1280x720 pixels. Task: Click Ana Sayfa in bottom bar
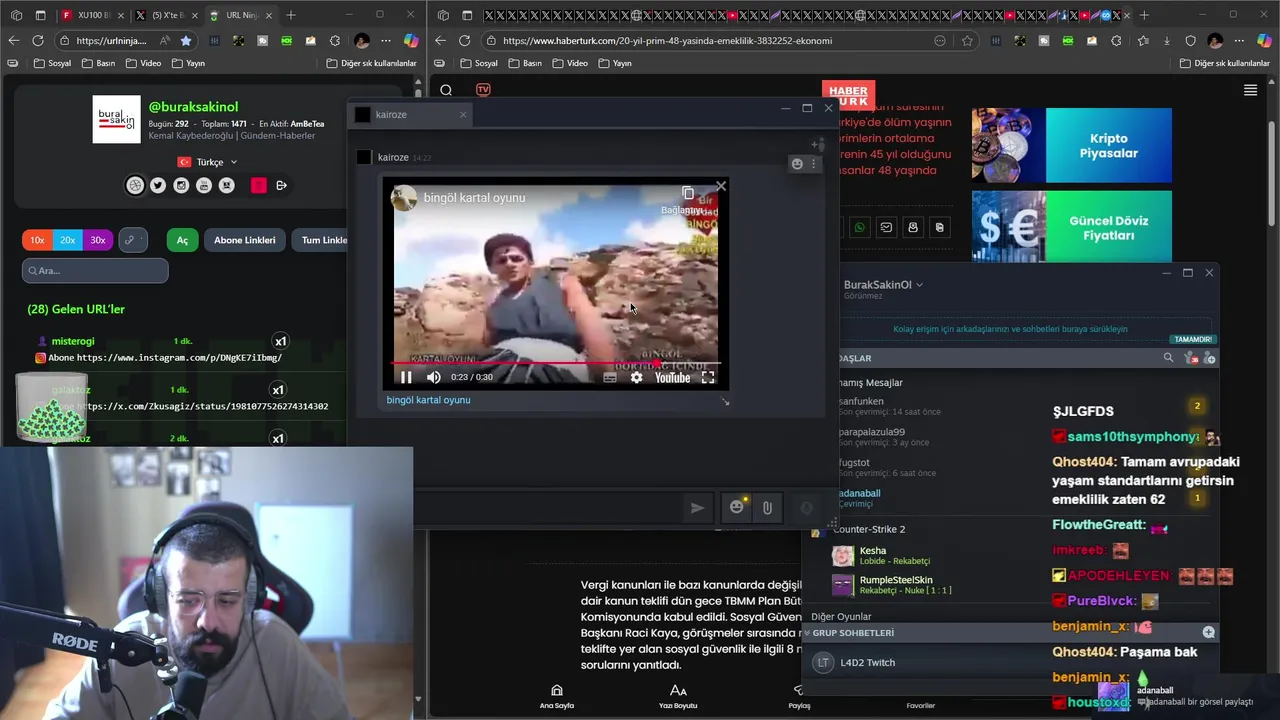556,697
